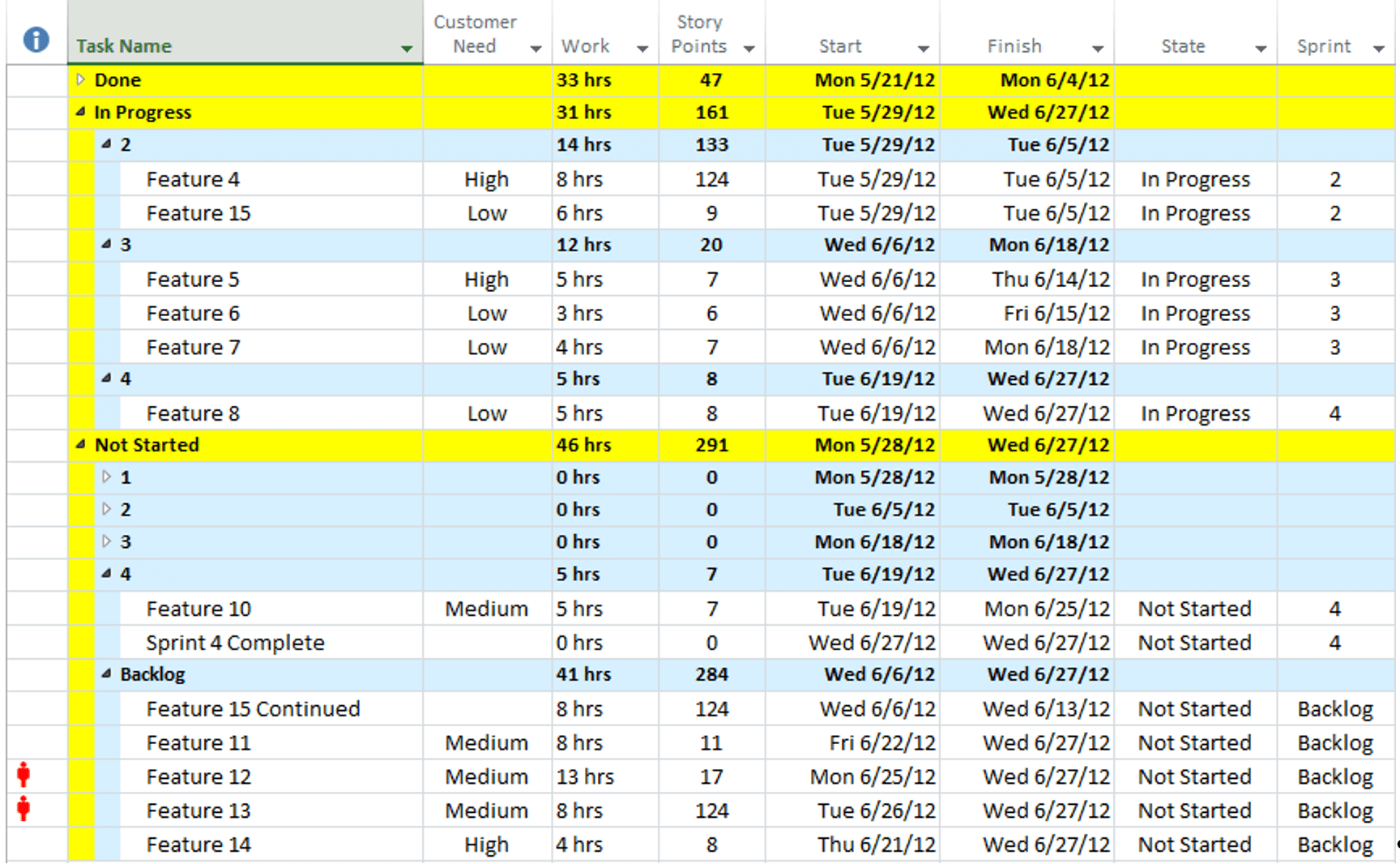Select the Feature 6 task name

pyautogui.click(x=193, y=314)
